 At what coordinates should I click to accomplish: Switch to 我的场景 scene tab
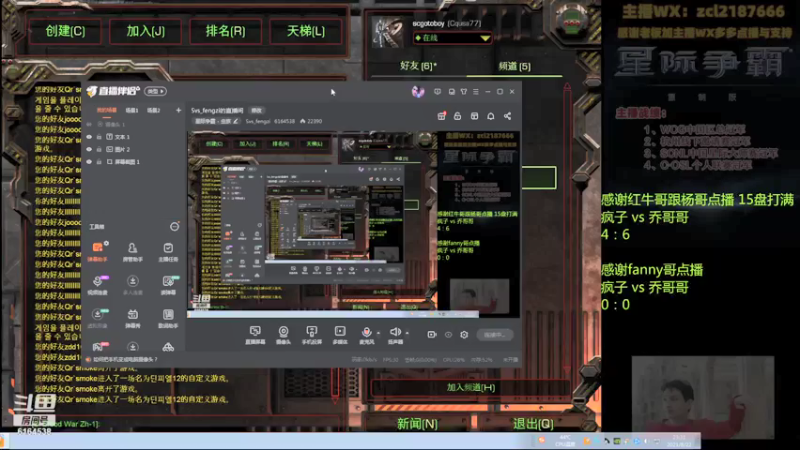point(107,110)
